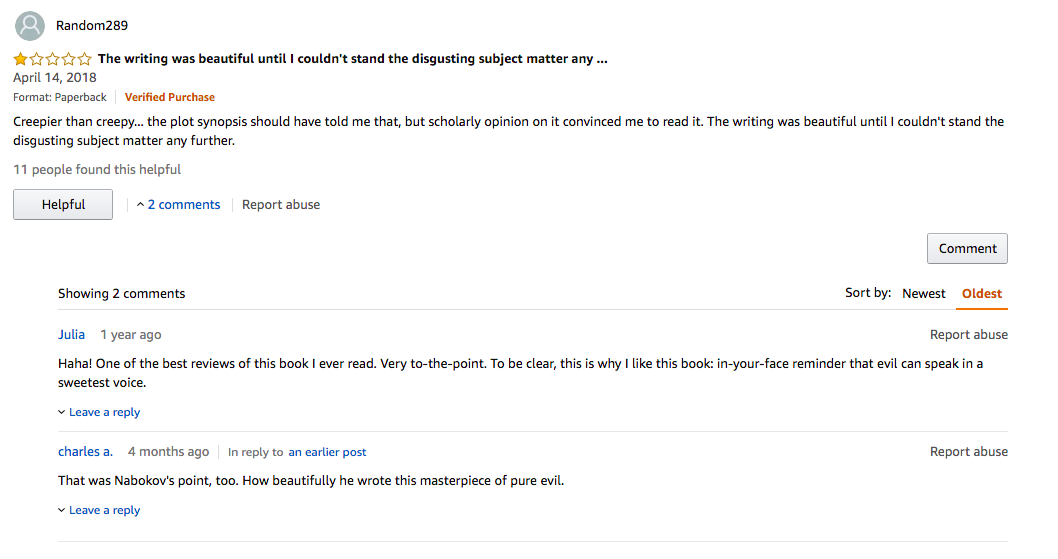Viewport: 1058px width, 559px height.
Task: Open Julia's profile link
Action: [x=72, y=335]
